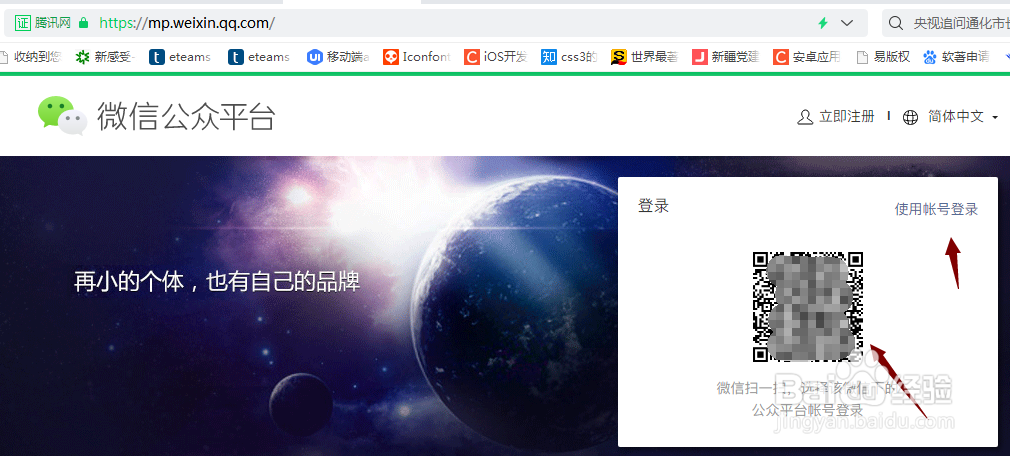The height and width of the screenshot is (456, 1010).
Task: Click the 立即注册 register link
Action: pos(846,117)
